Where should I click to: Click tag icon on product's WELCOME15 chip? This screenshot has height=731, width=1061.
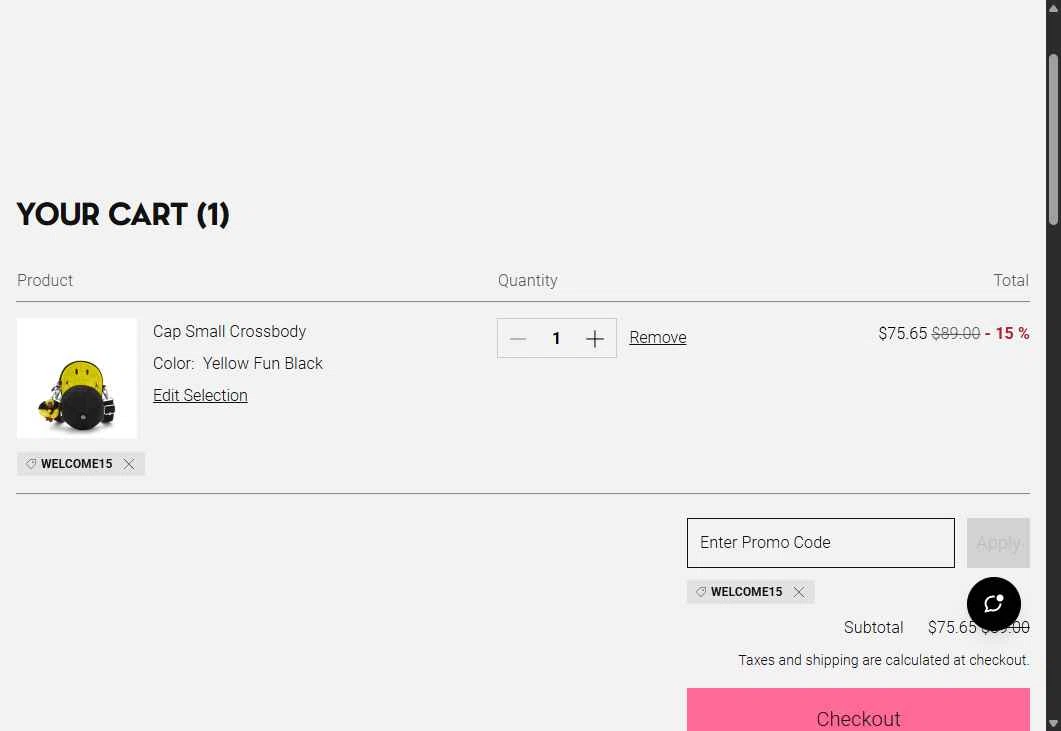[x=31, y=464]
